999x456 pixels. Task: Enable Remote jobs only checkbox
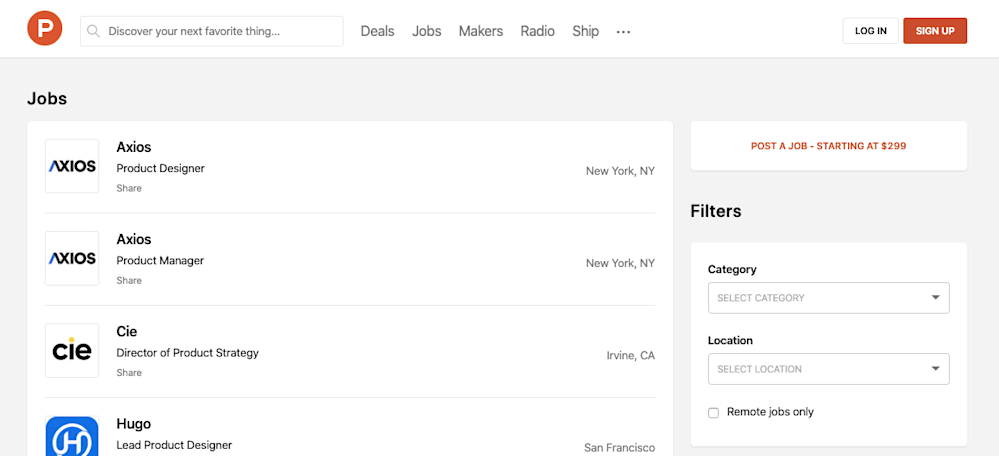(713, 412)
